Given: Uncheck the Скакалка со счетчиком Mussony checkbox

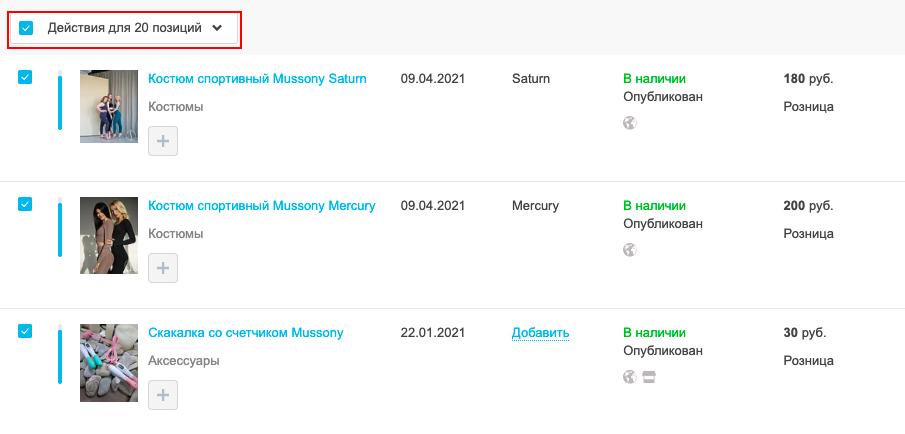Looking at the screenshot, I should tap(25, 331).
